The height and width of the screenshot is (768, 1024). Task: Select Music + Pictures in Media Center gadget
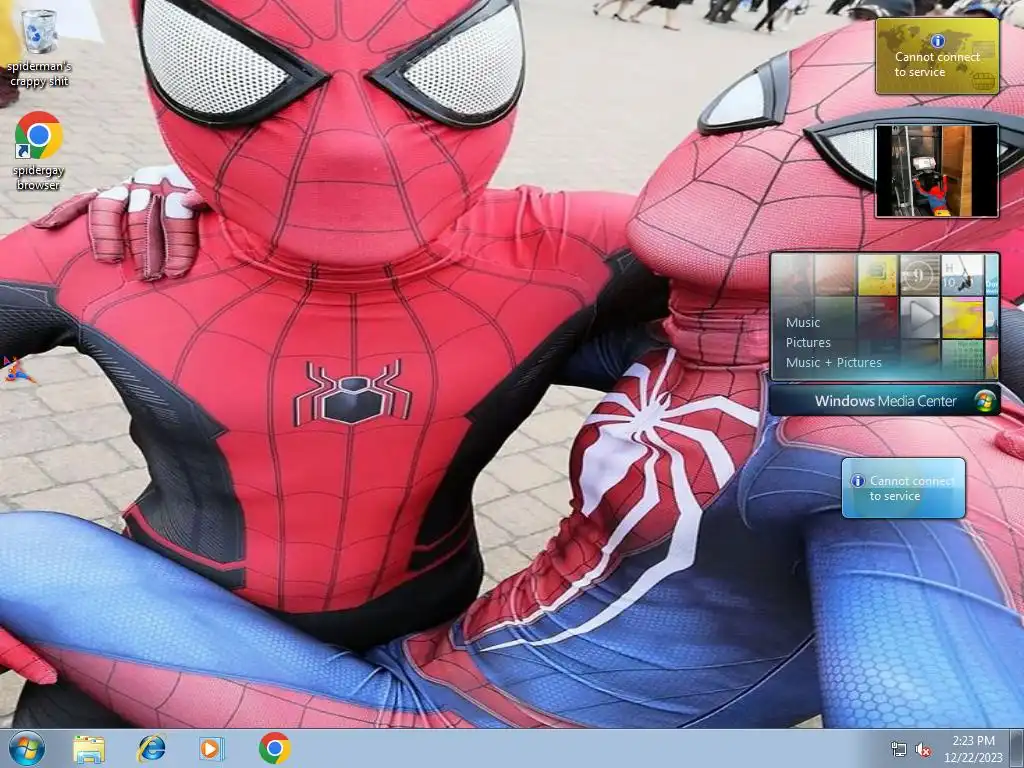click(833, 362)
